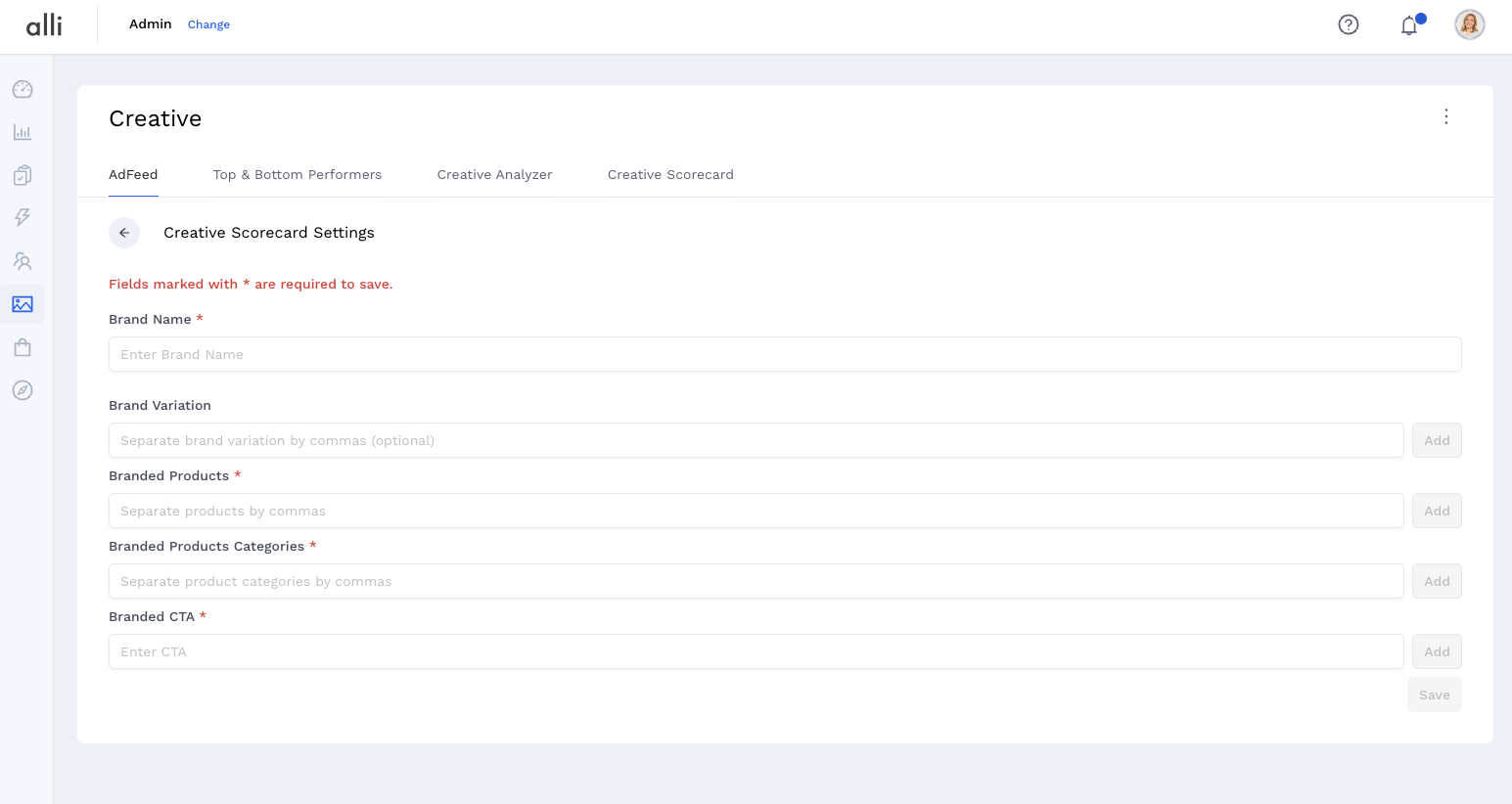
Task: Switch to the Creative Analyzer tab
Action: (x=494, y=175)
